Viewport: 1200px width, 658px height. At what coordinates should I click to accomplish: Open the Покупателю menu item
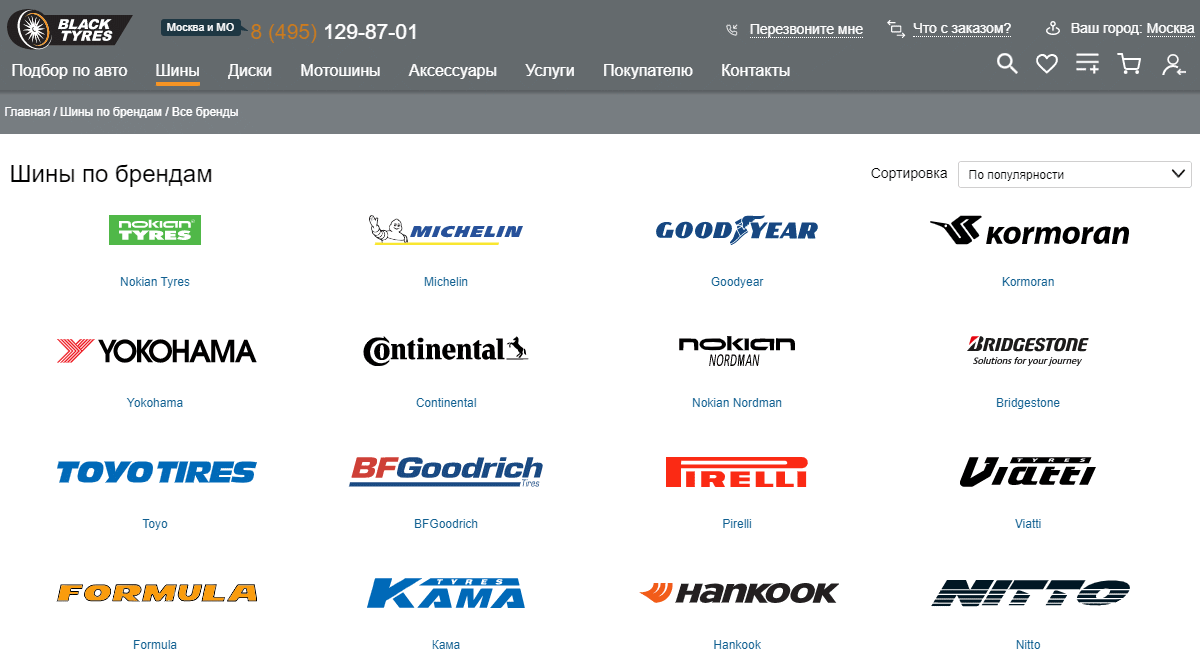647,70
